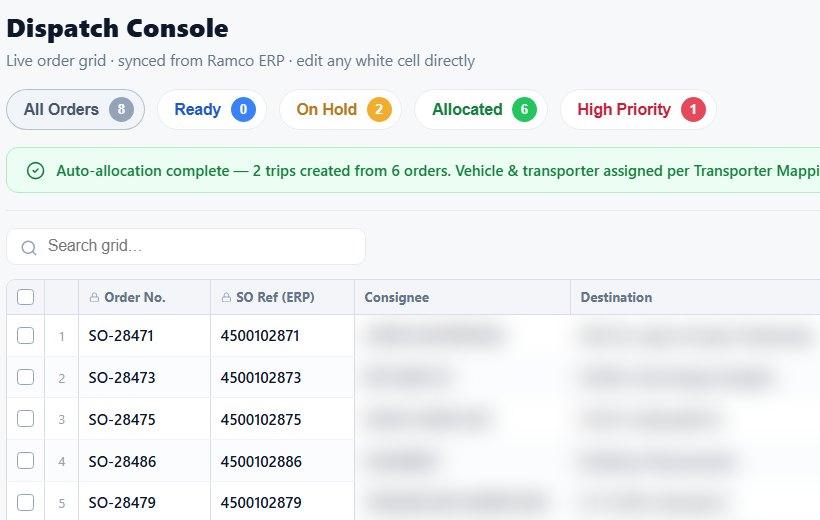820x520 pixels.
Task: Select the SO-28486 order cell
Action: tap(144, 461)
